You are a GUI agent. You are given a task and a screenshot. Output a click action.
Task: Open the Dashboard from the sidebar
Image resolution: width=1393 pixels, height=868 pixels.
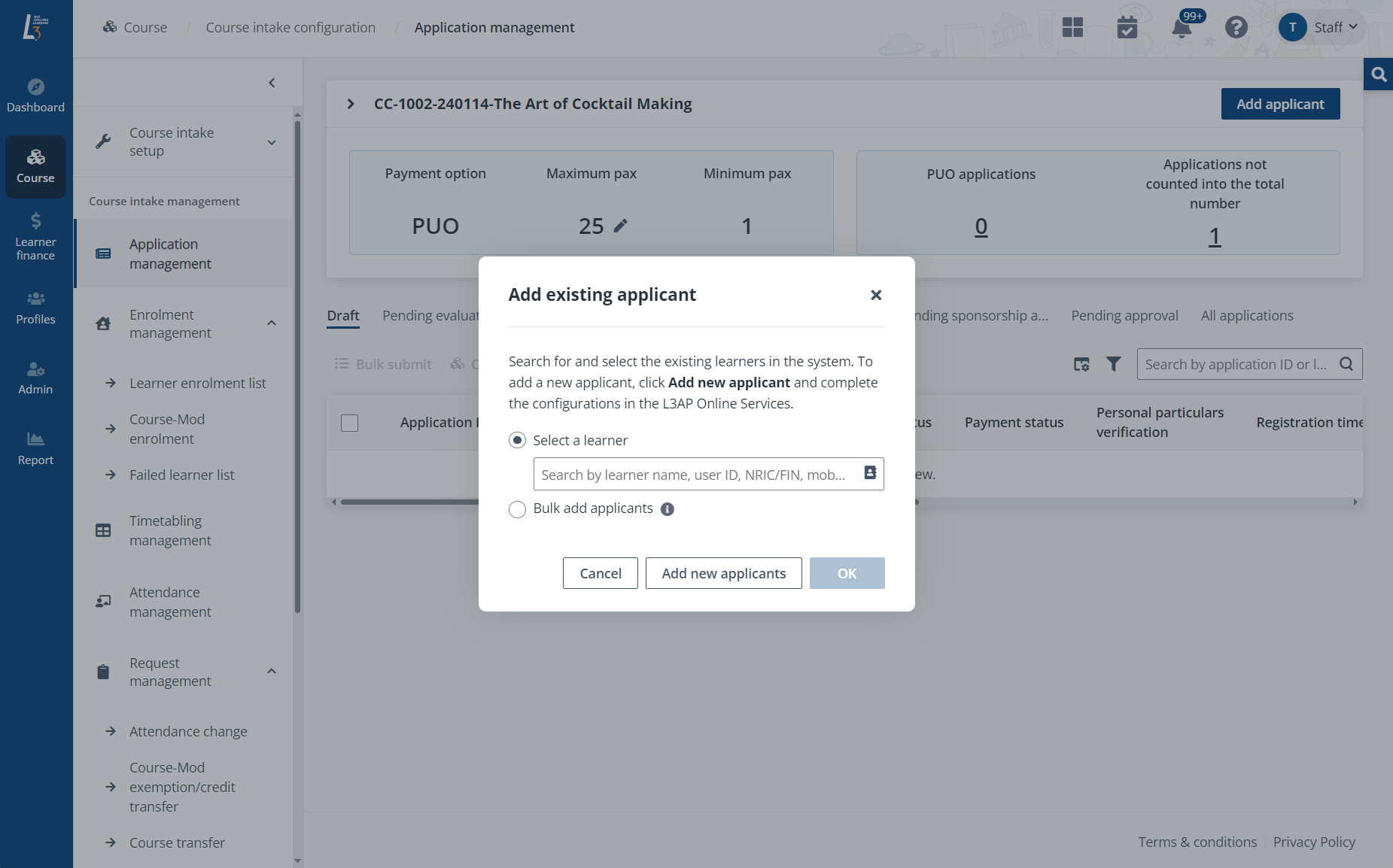(35, 95)
